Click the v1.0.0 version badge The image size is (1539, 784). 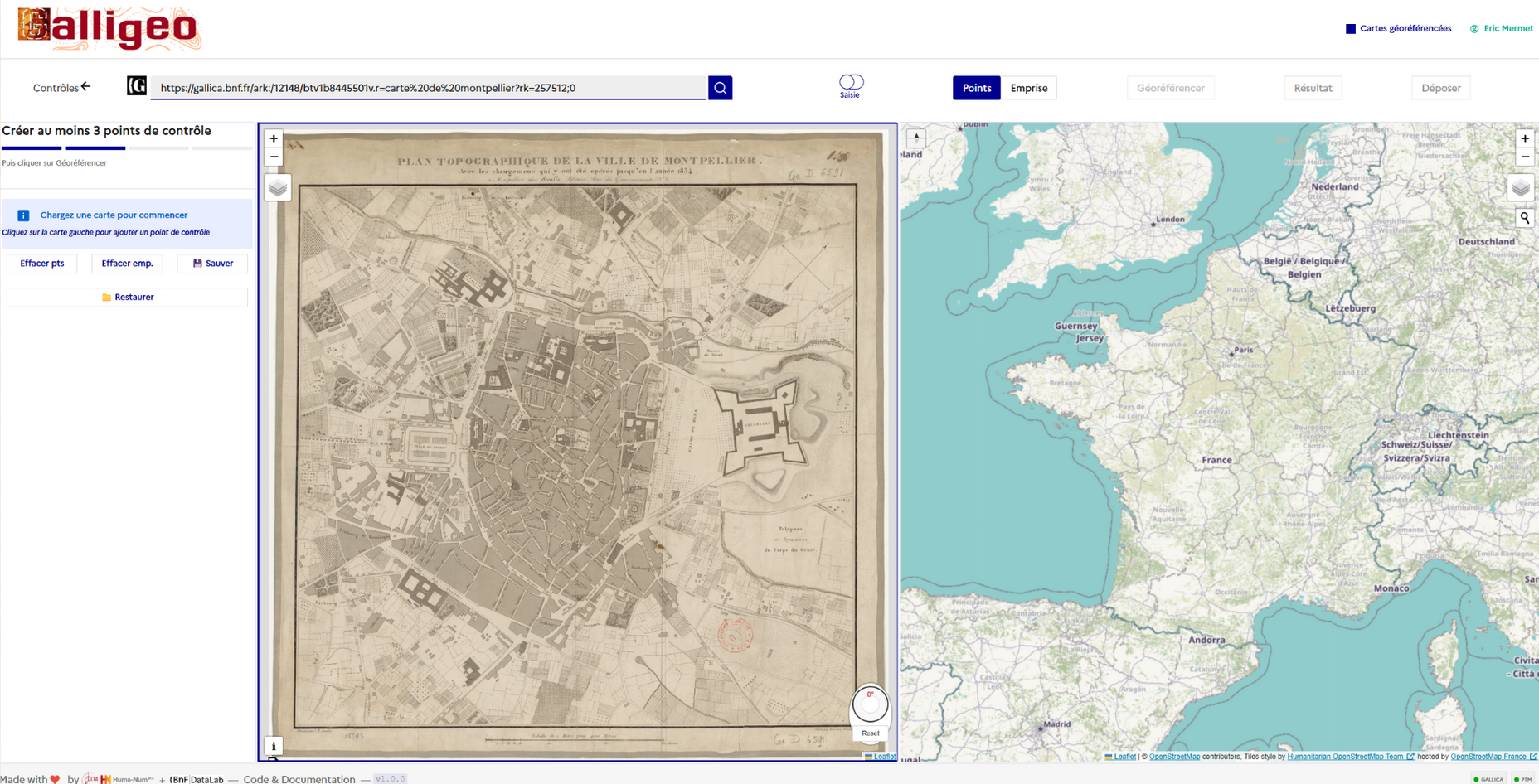point(390,779)
